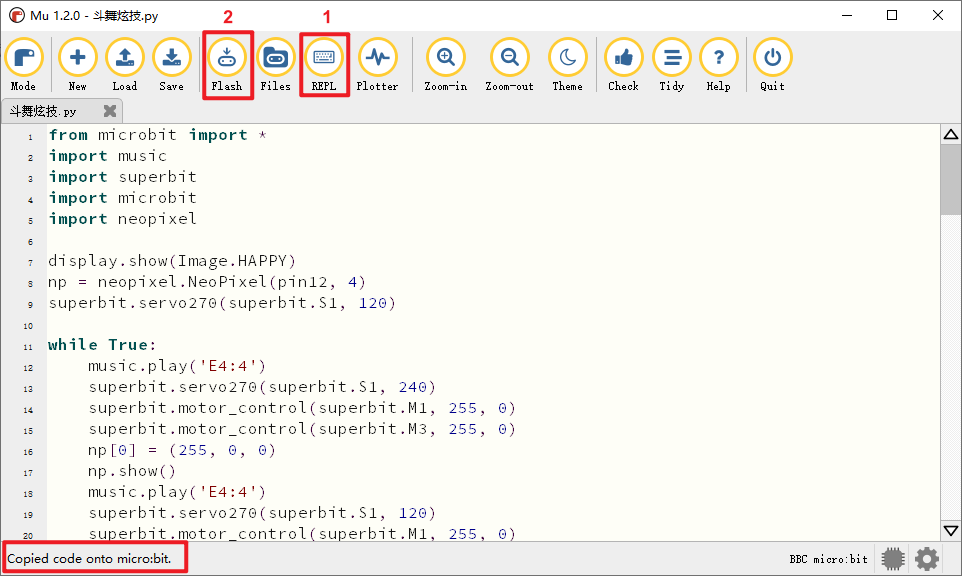Create a New file

77,65
